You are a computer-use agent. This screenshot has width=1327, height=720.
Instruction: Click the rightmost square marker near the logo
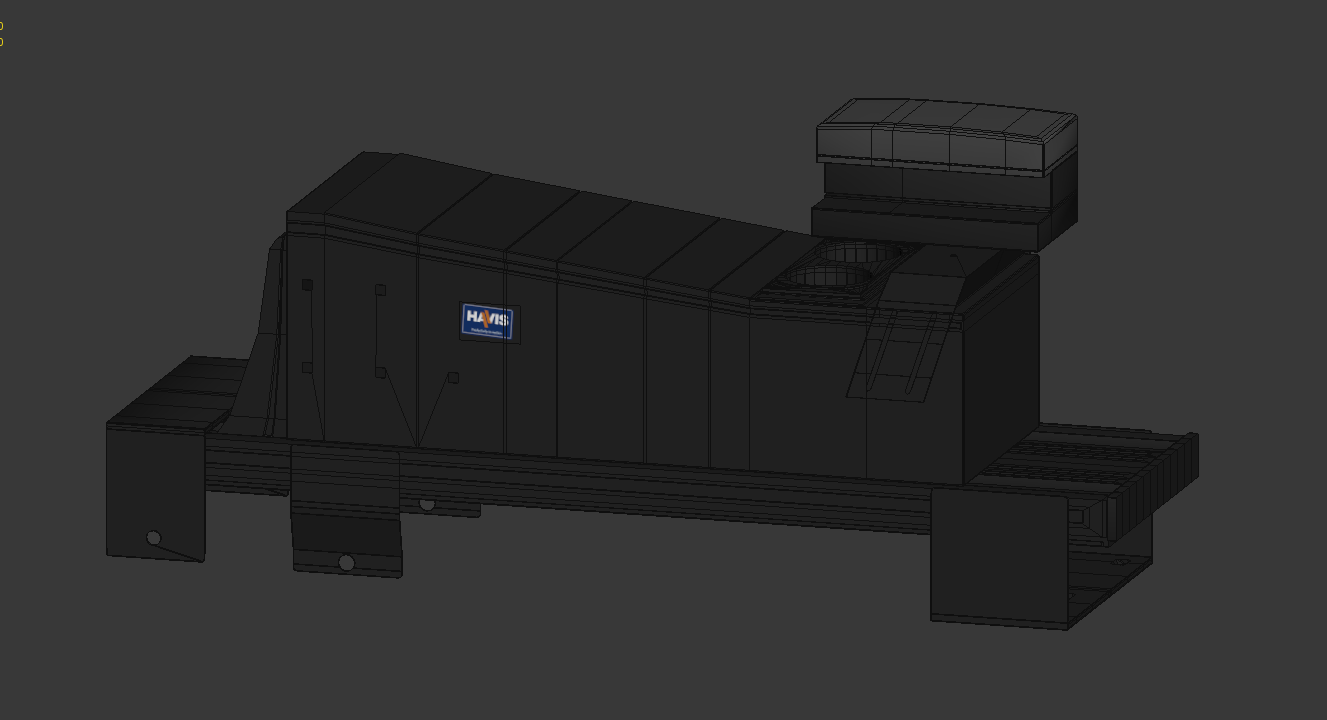click(453, 378)
